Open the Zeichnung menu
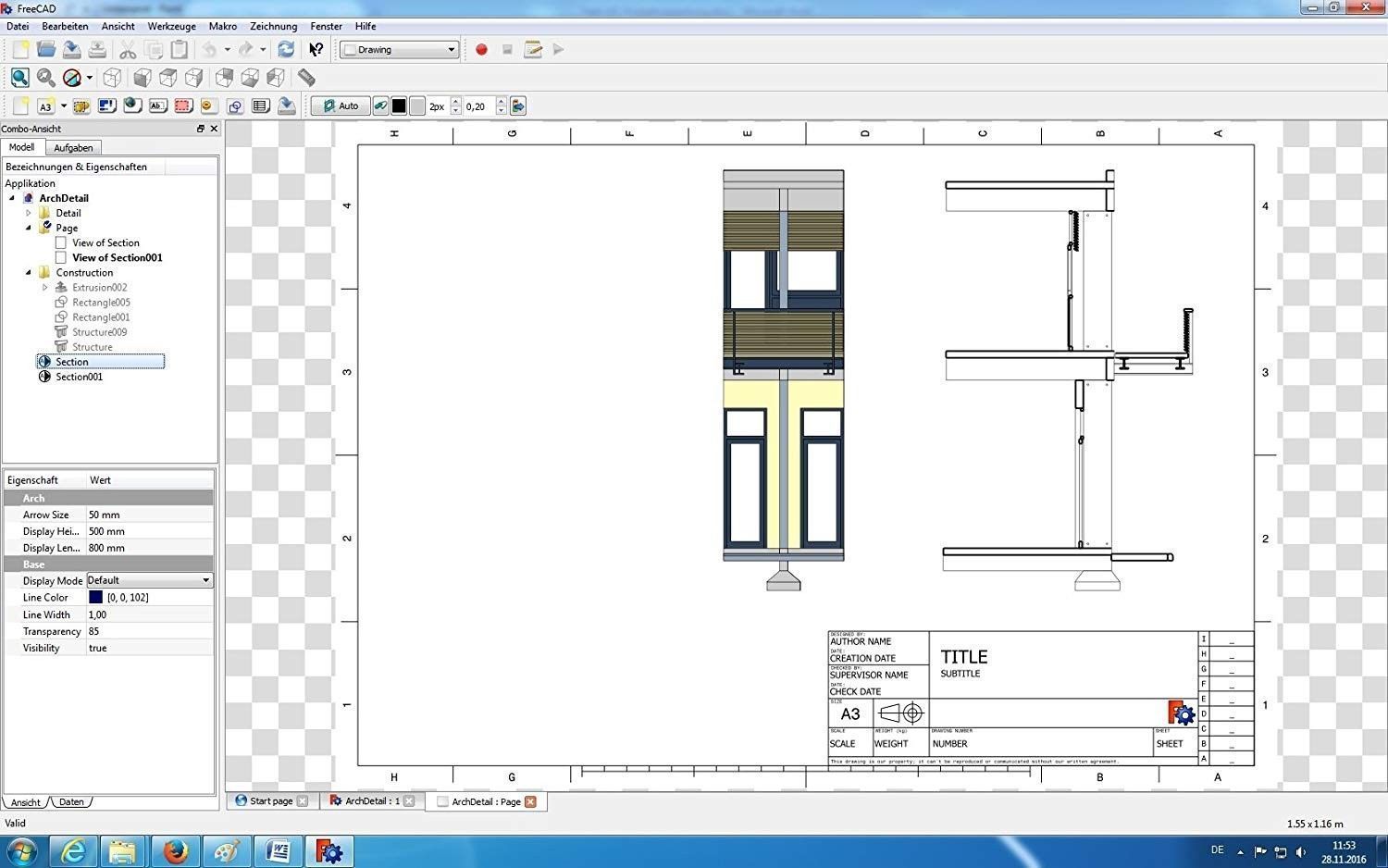1388x868 pixels. tap(273, 26)
